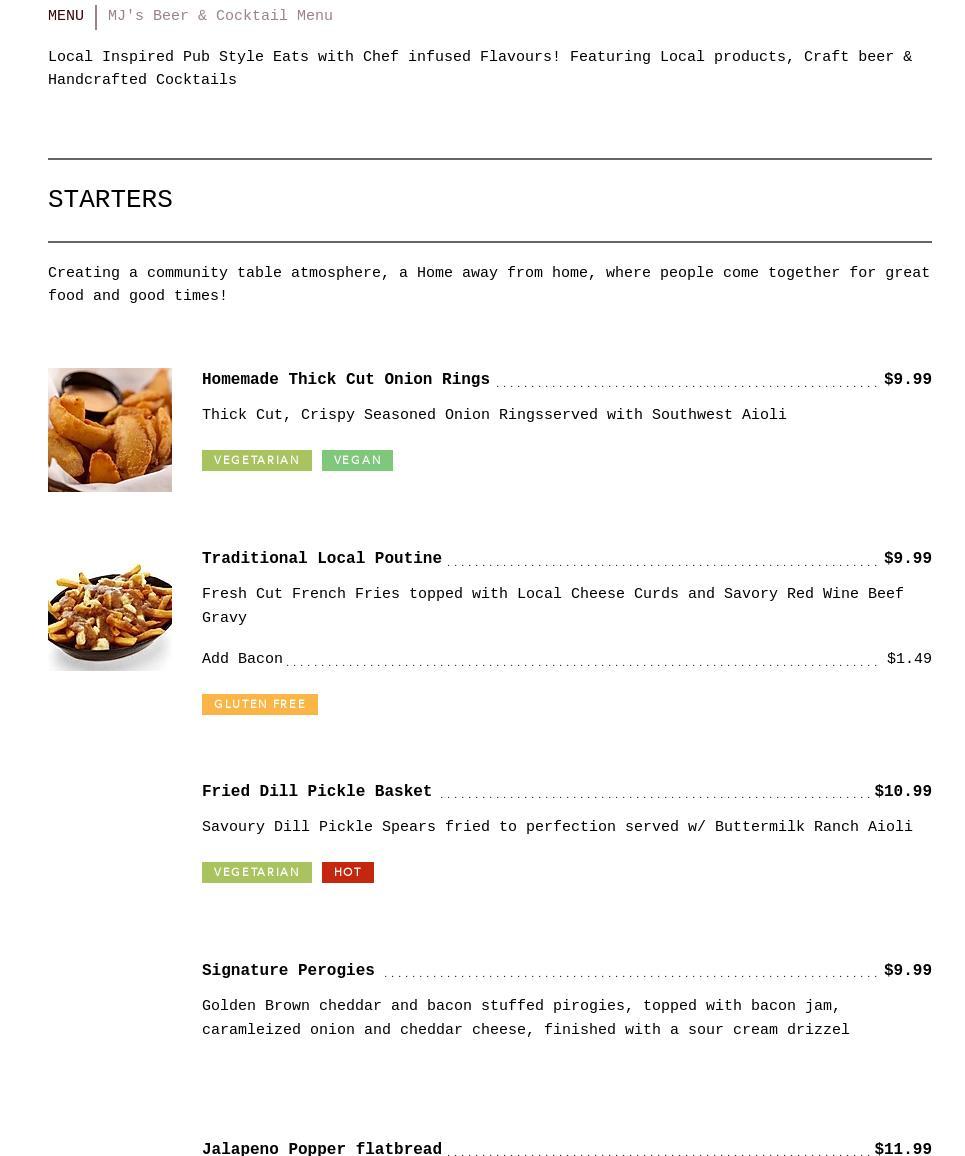The height and width of the screenshot is (1156, 965).
Task: Open Signature Perogies item
Action: (288, 971)
